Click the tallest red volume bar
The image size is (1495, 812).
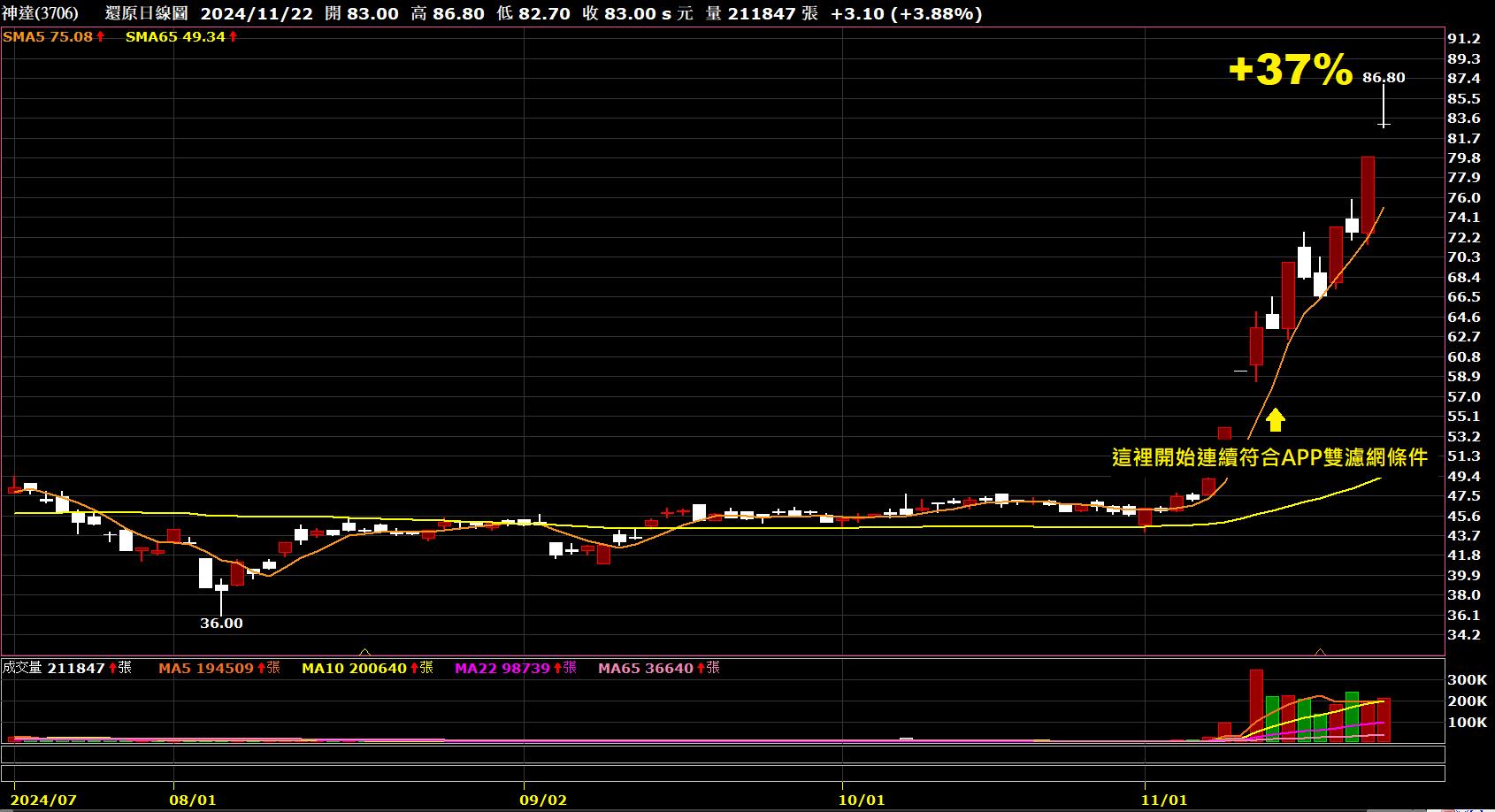(1256, 705)
